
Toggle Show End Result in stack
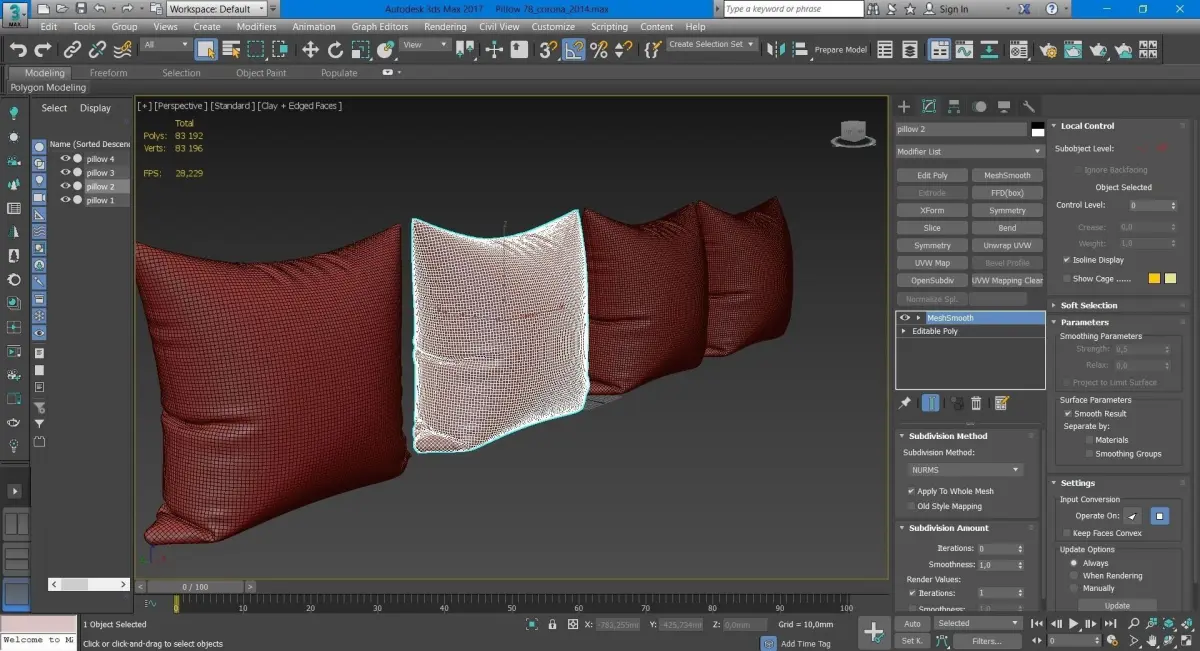(931, 403)
